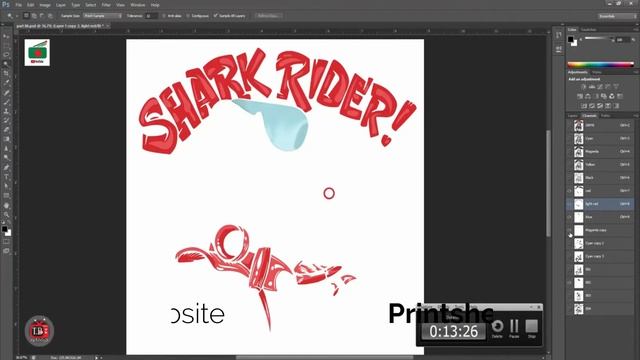The width and height of the screenshot is (640, 360).
Task: Select the Horizontal Type tool
Action: coord(6,177)
